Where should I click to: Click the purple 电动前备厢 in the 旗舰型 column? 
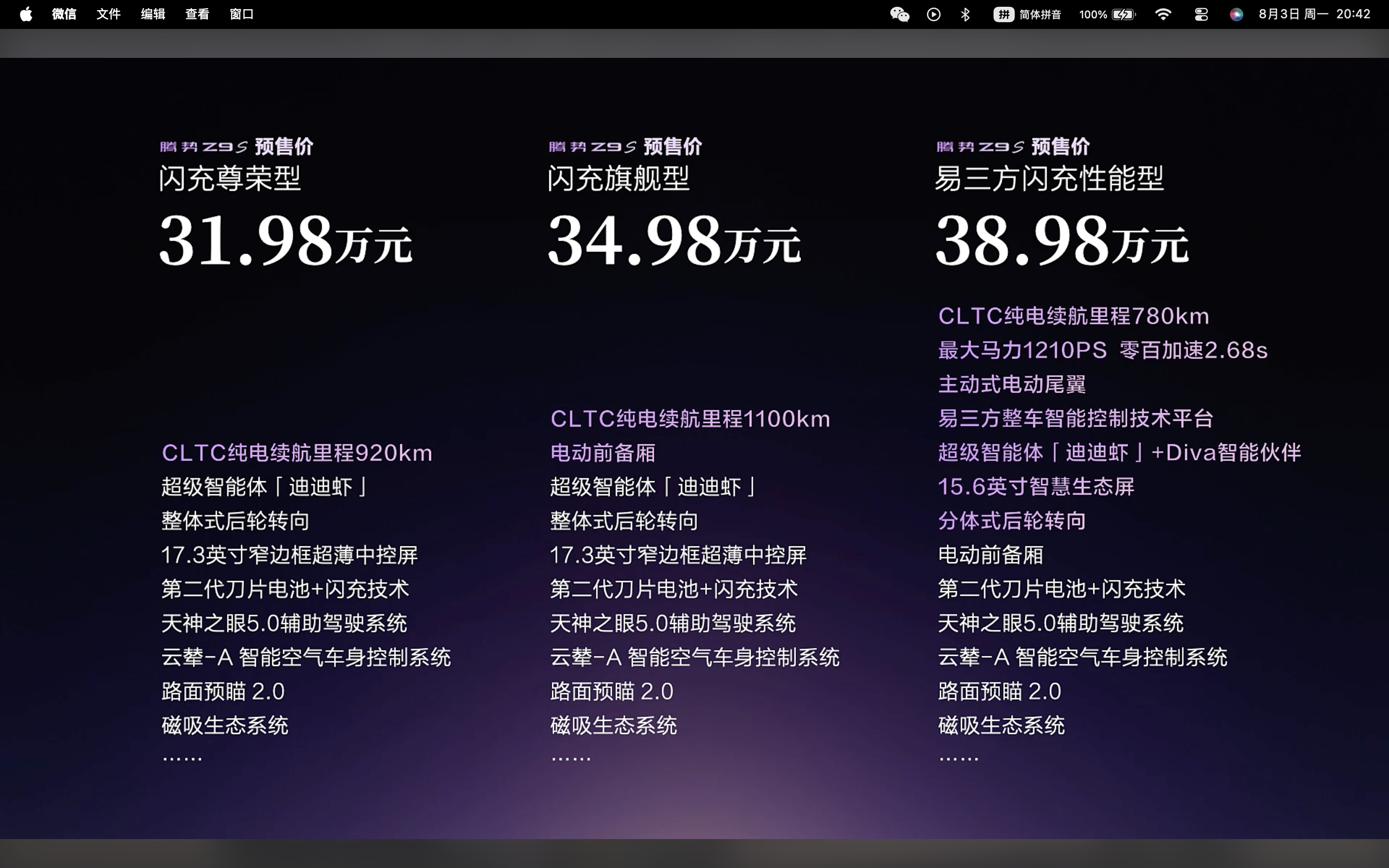pos(603,453)
